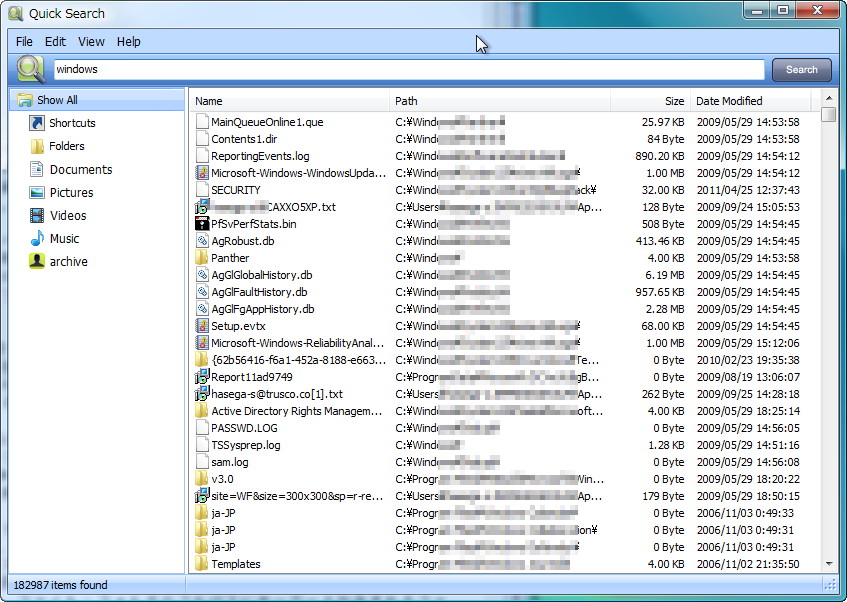847x602 pixels.
Task: Select the Microsoft-Windows-WindowsUpda... row name
Action: 298,173
